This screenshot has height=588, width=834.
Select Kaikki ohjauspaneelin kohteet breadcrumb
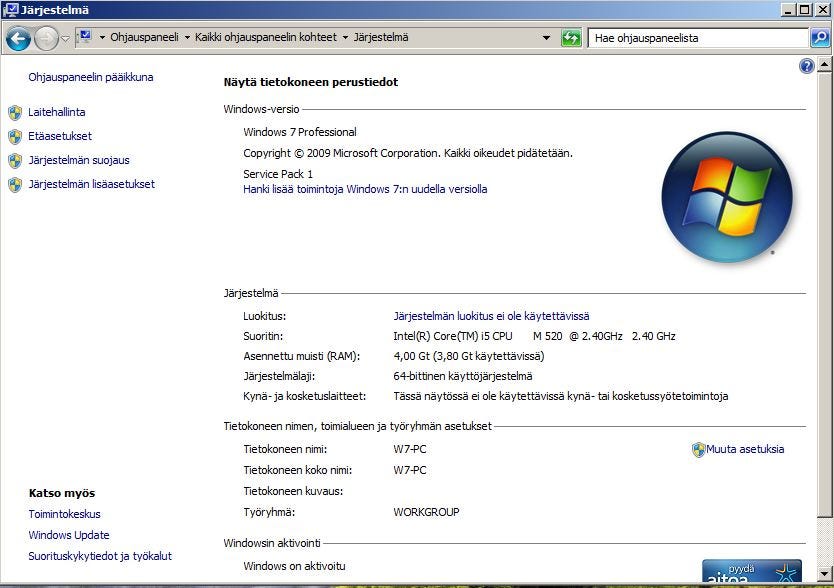click(x=263, y=38)
